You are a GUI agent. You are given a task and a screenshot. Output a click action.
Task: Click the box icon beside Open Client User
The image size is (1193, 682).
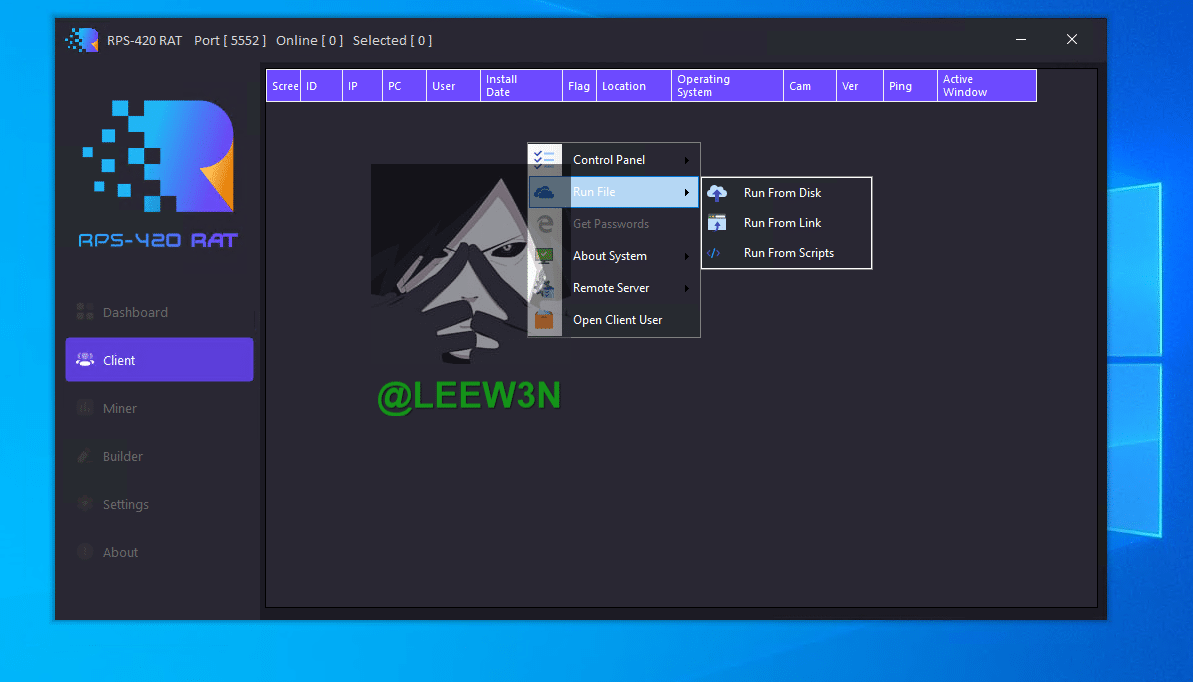(545, 320)
